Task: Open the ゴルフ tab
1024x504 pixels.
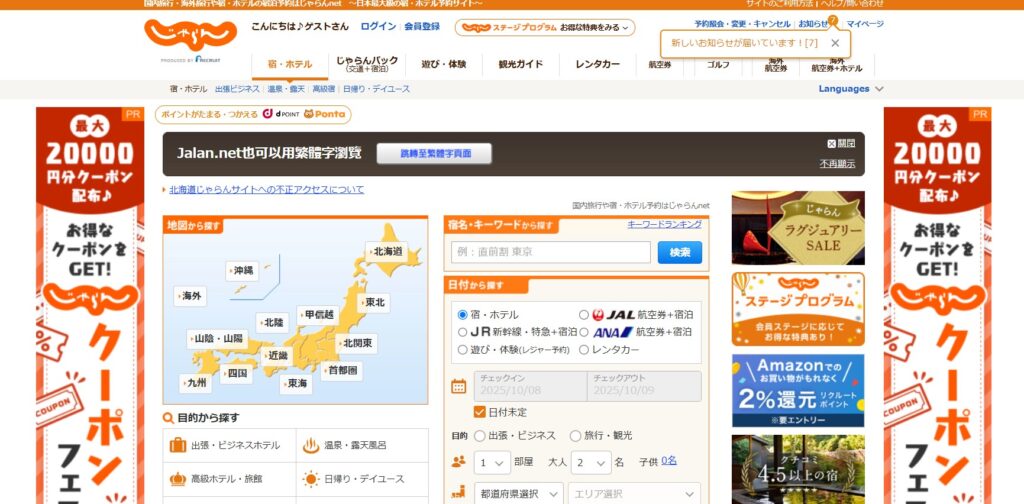Action: 718,65
